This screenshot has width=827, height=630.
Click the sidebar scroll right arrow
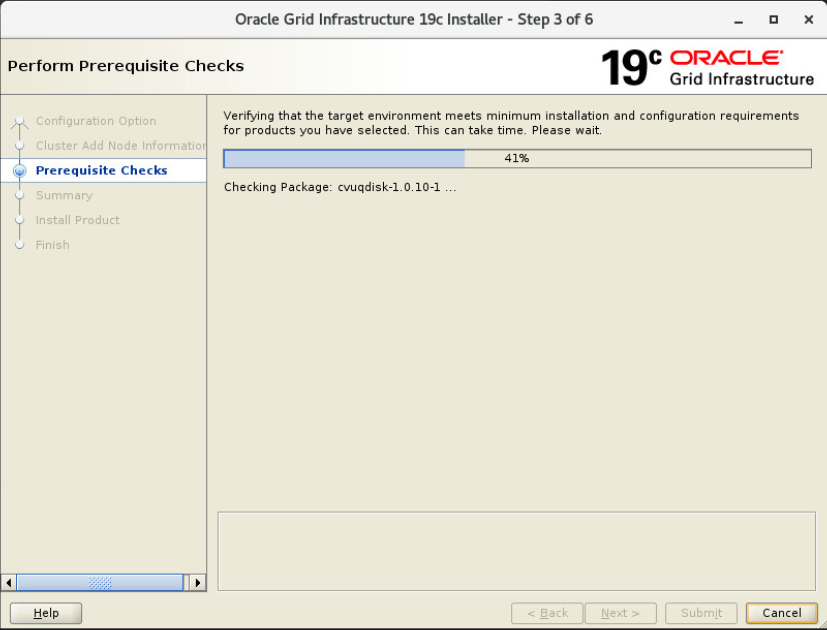coord(198,583)
